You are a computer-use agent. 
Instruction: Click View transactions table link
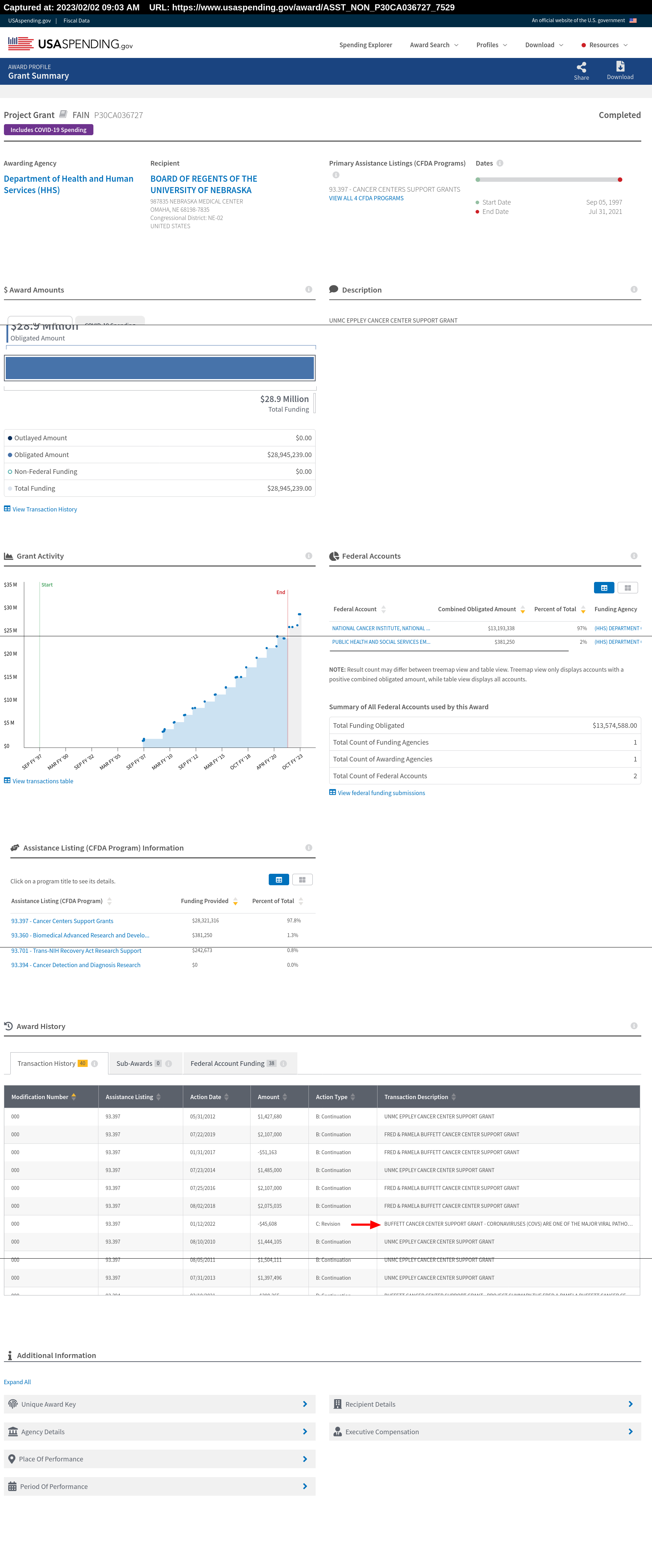coord(38,781)
